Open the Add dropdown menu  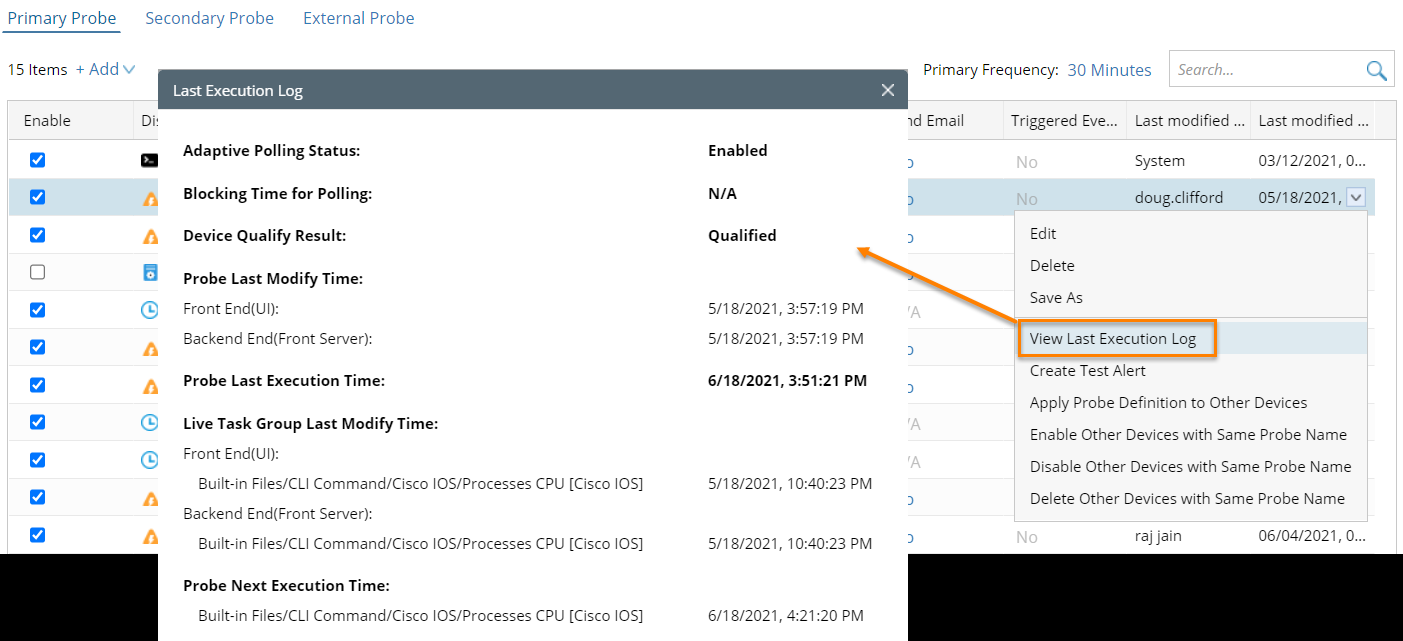coord(105,70)
